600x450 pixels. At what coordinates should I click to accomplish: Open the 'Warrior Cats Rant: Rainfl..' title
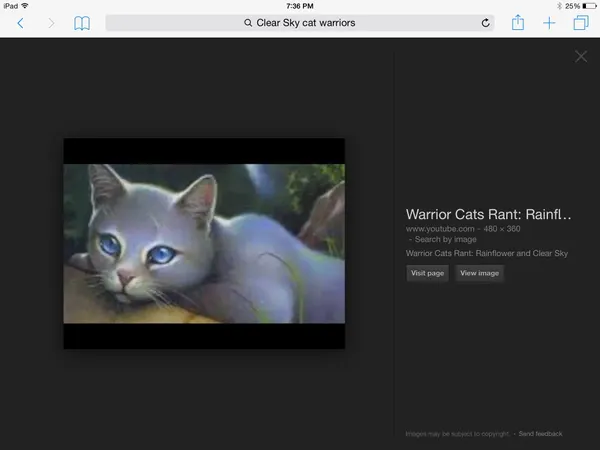[x=488, y=214]
